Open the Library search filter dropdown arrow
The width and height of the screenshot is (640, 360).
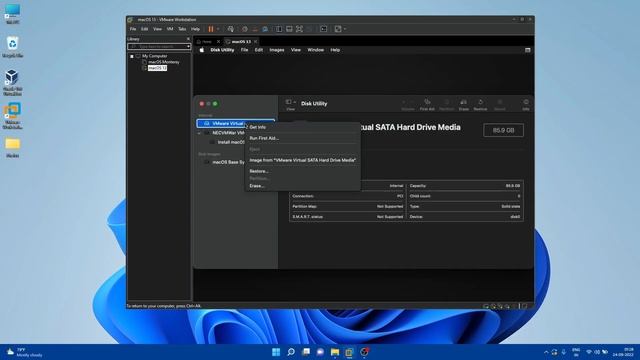click(188, 47)
